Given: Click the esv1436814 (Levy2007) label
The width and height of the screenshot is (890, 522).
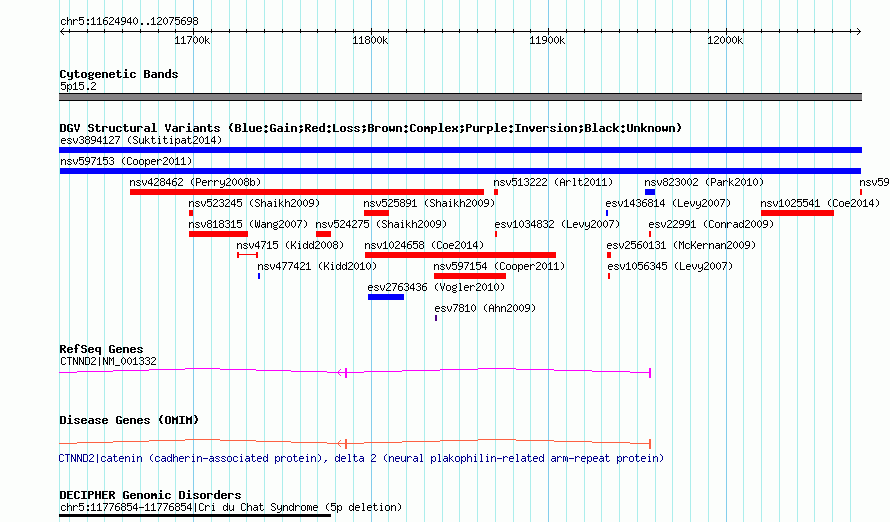Looking at the screenshot, I should 668,203.
